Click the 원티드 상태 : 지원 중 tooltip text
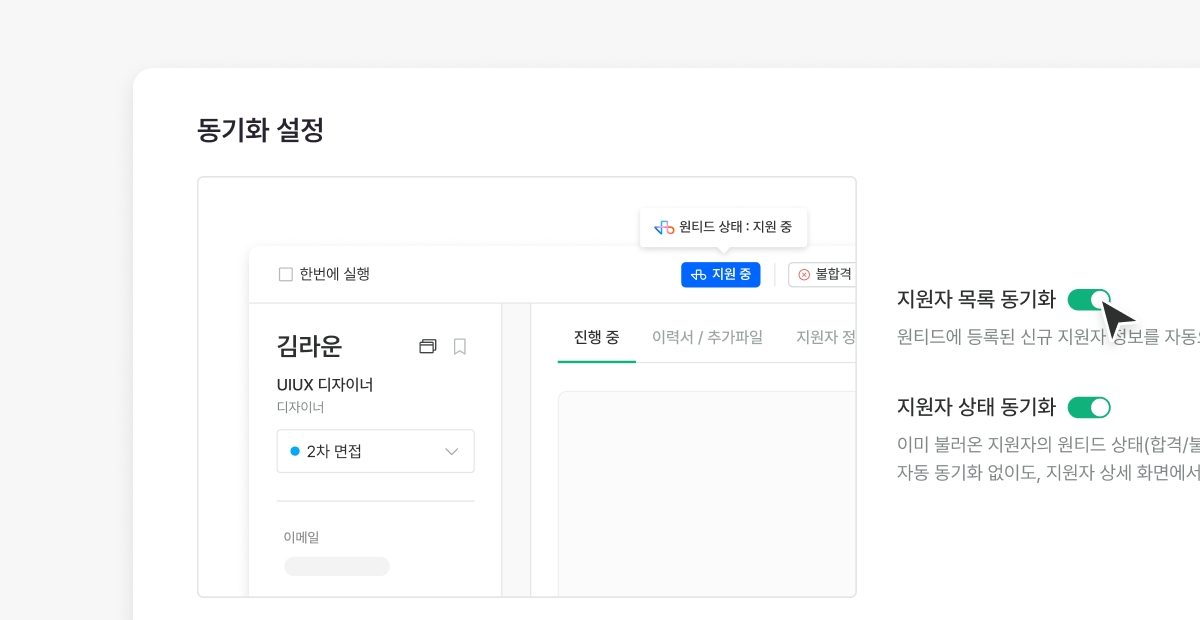Image resolution: width=1200 pixels, height=620 pixels. [x=735, y=227]
